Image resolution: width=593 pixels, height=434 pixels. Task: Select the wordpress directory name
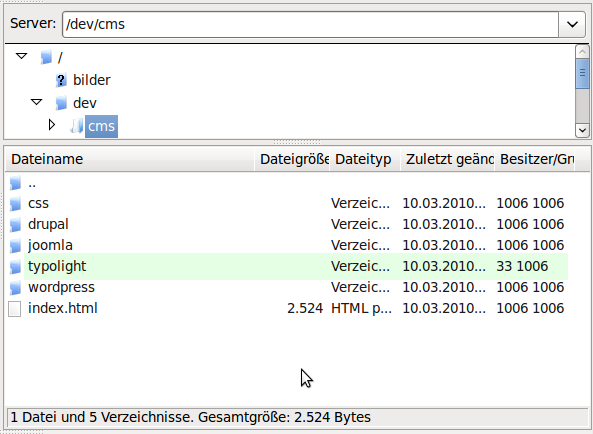click(61, 288)
